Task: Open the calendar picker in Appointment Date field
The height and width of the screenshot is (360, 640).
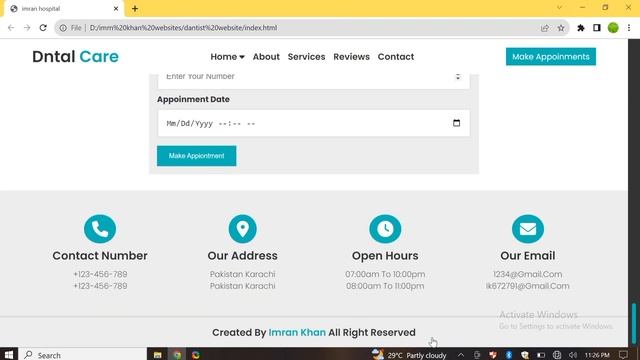Action: coord(456,123)
